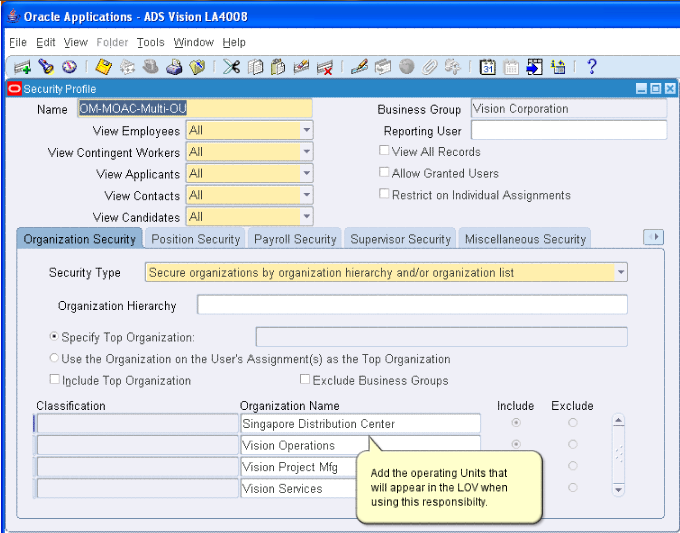
Task: Click the Oracle red logo in Security Profile title
Action: pyautogui.click(x=14, y=89)
